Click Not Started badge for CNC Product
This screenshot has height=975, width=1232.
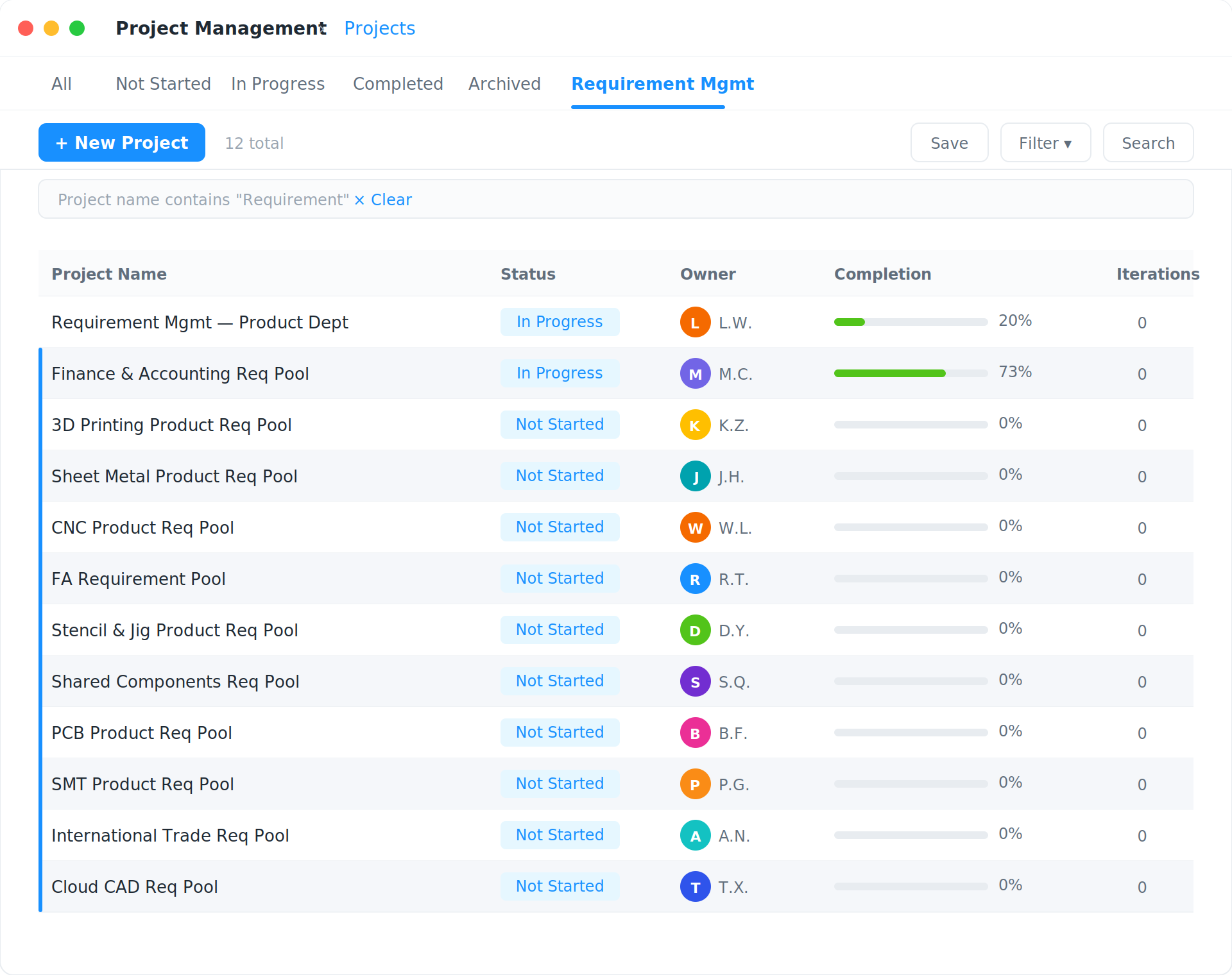tap(560, 527)
